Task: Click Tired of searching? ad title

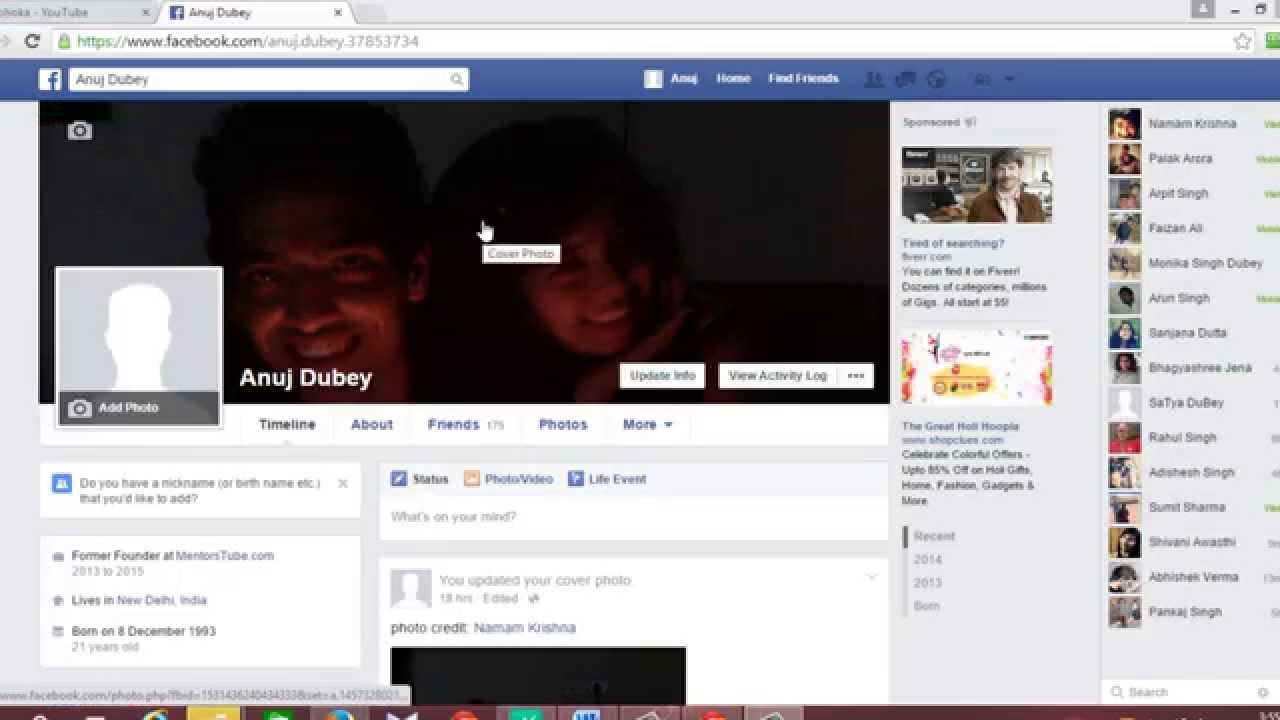Action: click(953, 243)
